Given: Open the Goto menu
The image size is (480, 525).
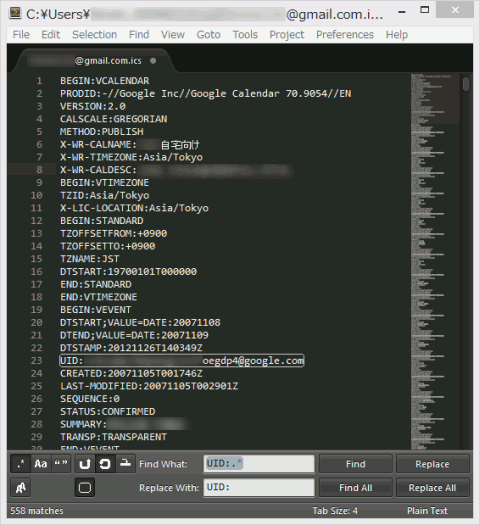Looking at the screenshot, I should 208,34.
